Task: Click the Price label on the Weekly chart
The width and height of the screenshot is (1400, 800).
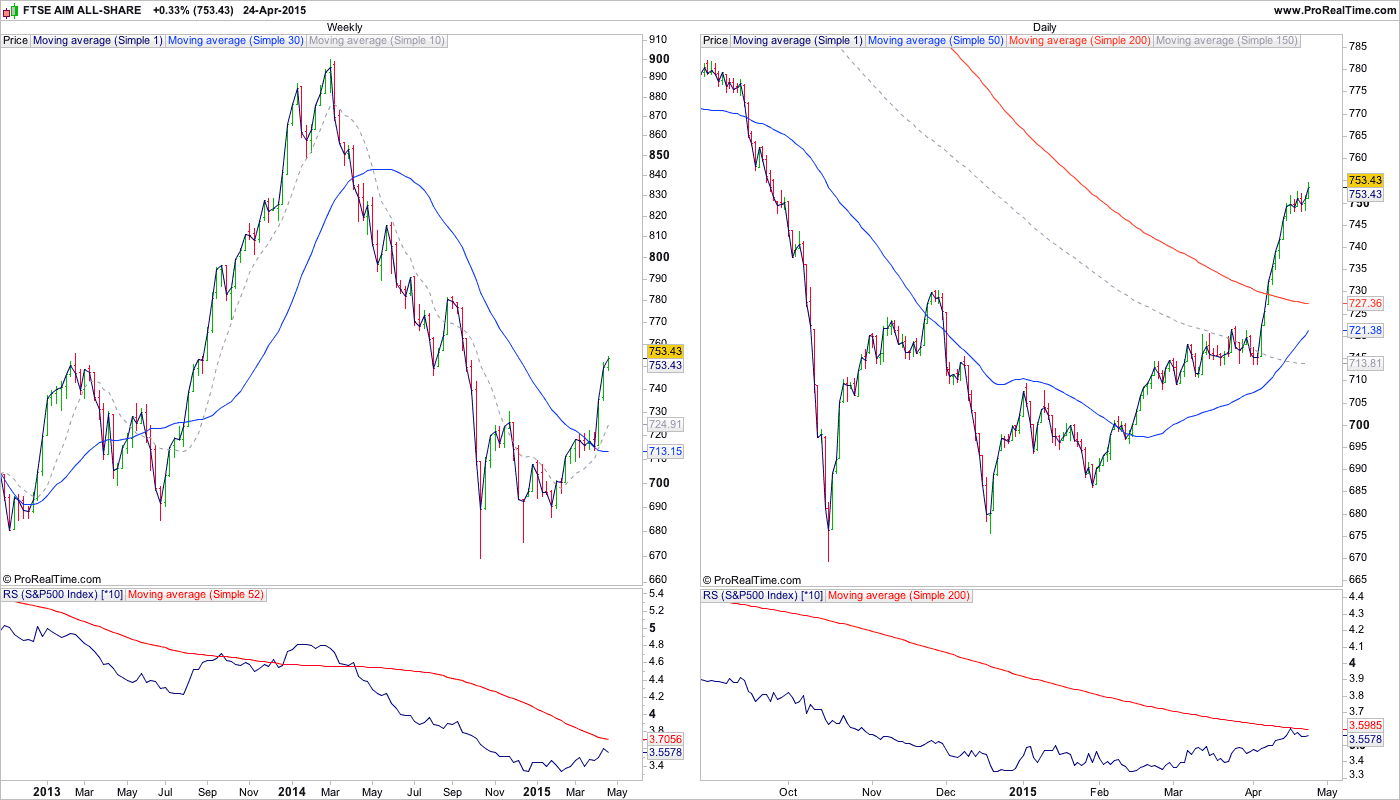Action: (x=15, y=41)
